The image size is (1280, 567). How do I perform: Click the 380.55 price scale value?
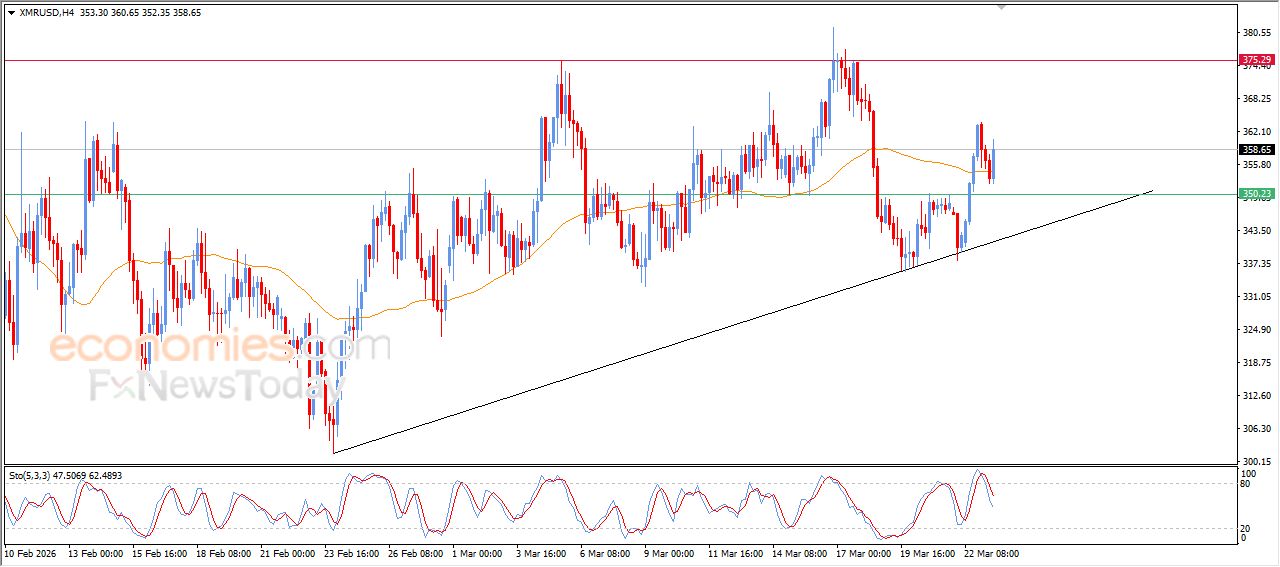click(x=1256, y=33)
